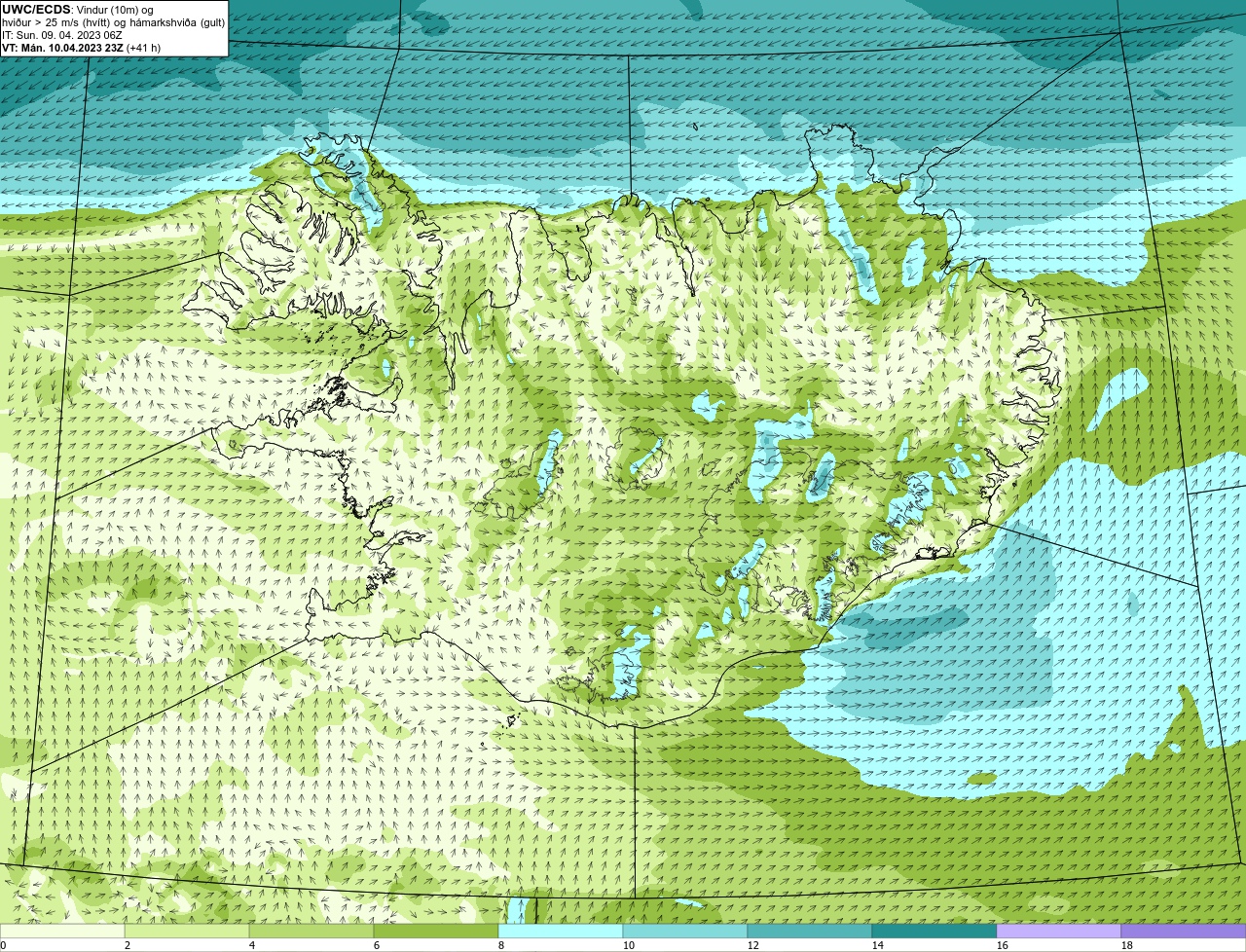This screenshot has height=952, width=1246.
Task: Click the 0–2 m/s palest color swatch
Action: tap(62, 931)
